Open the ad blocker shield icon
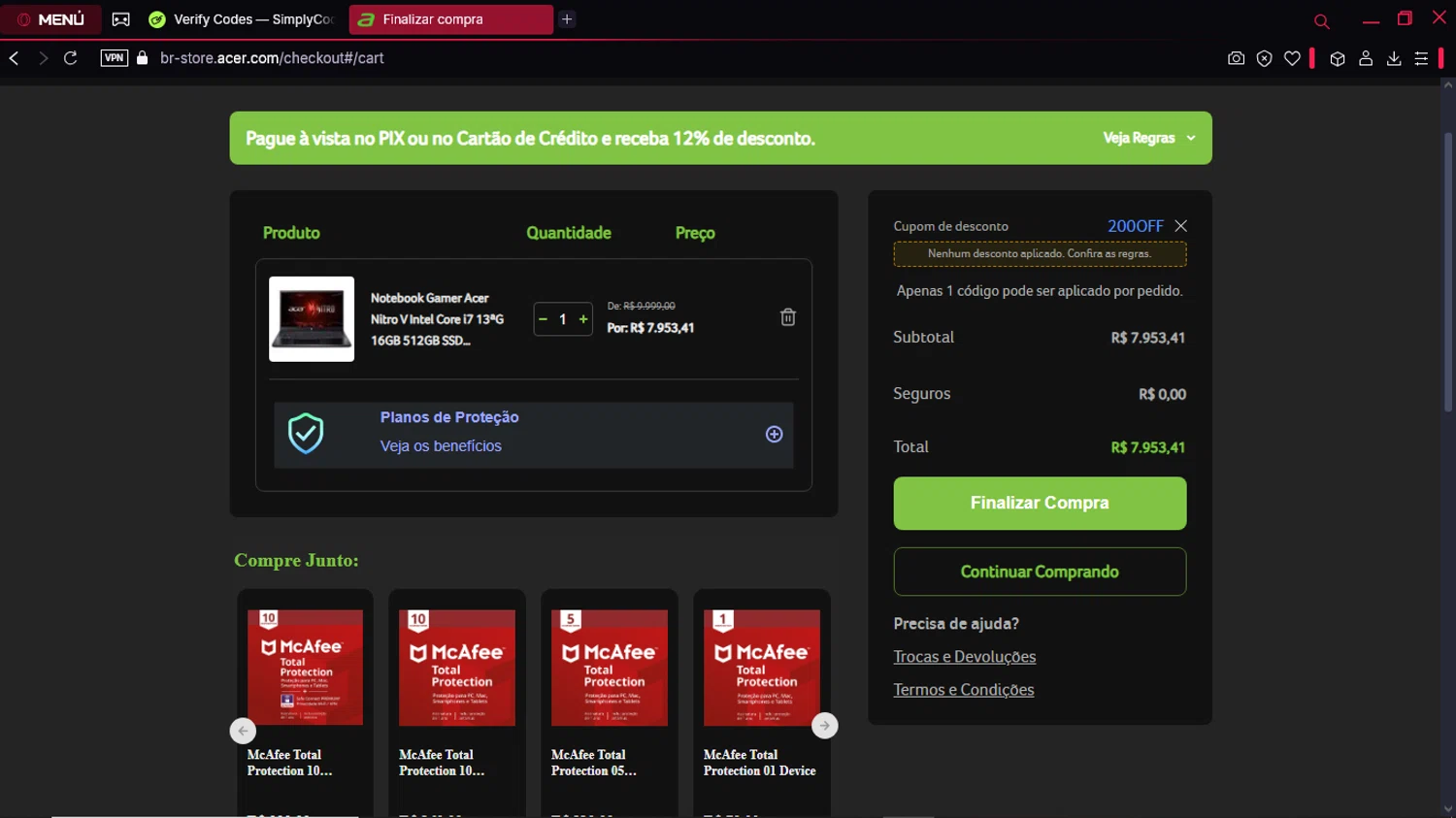1456x818 pixels. (x=1264, y=58)
